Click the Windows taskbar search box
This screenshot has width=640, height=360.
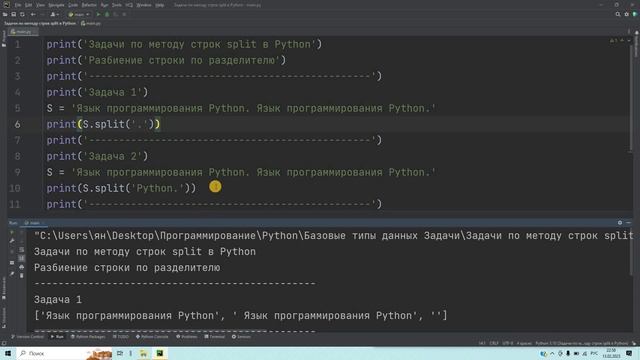tap(64, 353)
